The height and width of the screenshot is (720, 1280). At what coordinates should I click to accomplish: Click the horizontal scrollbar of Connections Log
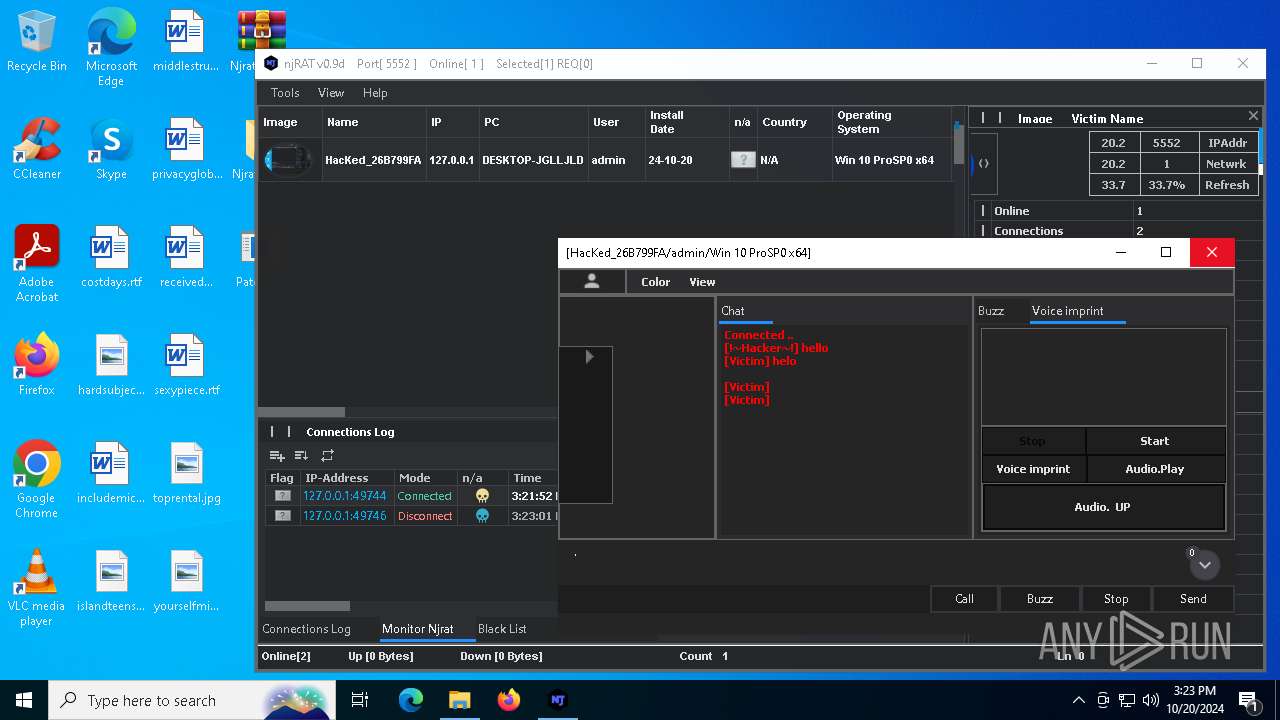point(307,606)
